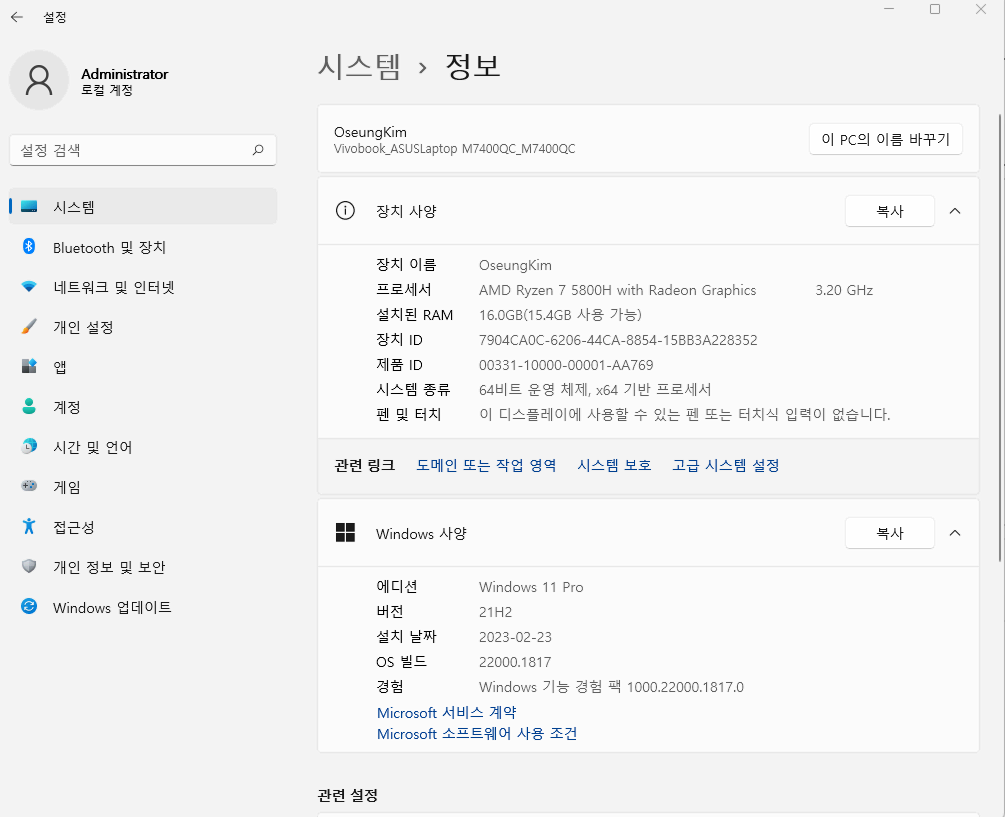Click the 개인 정보 및 보안 shield icon

29,566
